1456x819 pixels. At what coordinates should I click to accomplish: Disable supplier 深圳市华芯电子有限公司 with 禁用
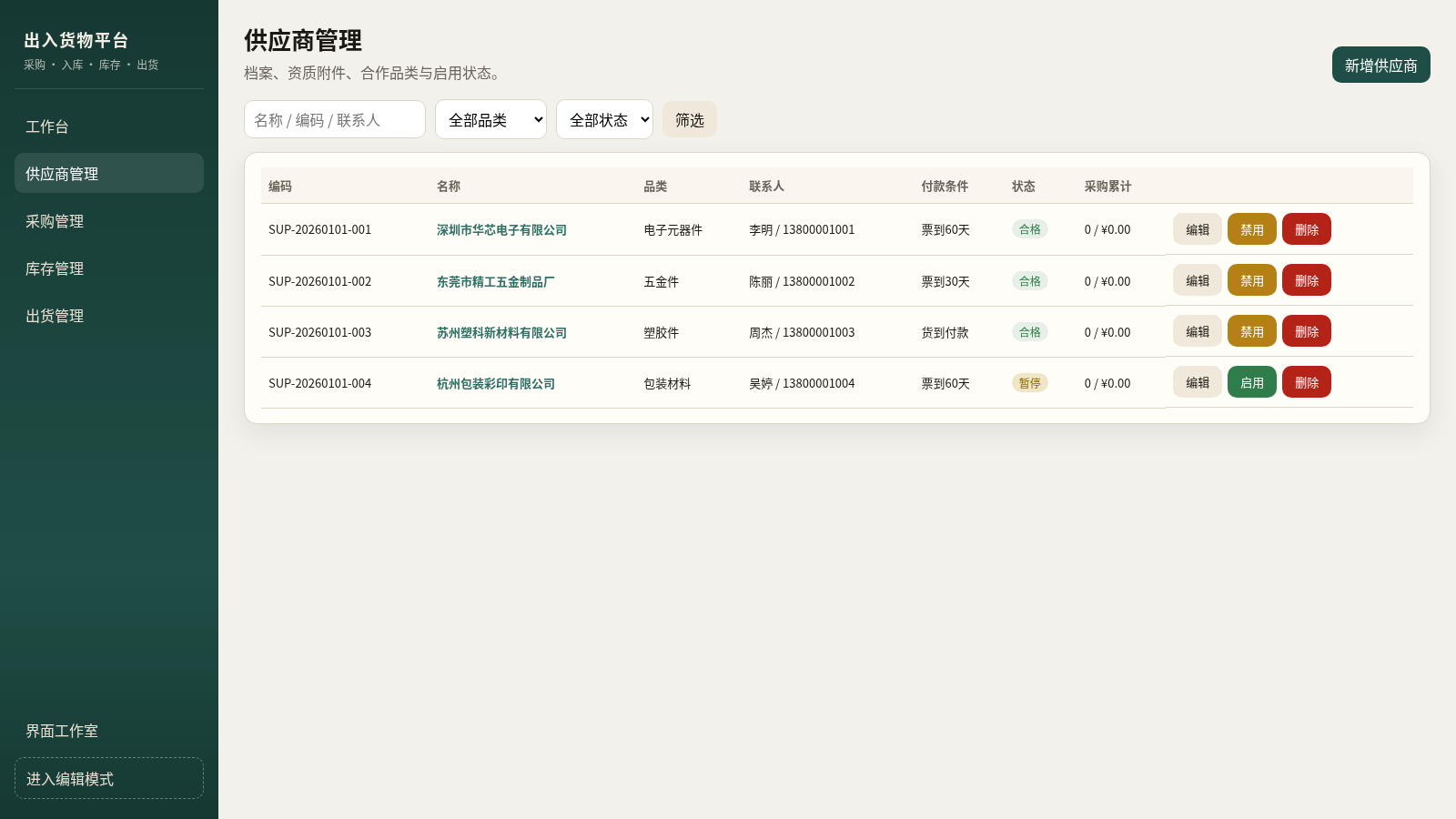point(1251,229)
